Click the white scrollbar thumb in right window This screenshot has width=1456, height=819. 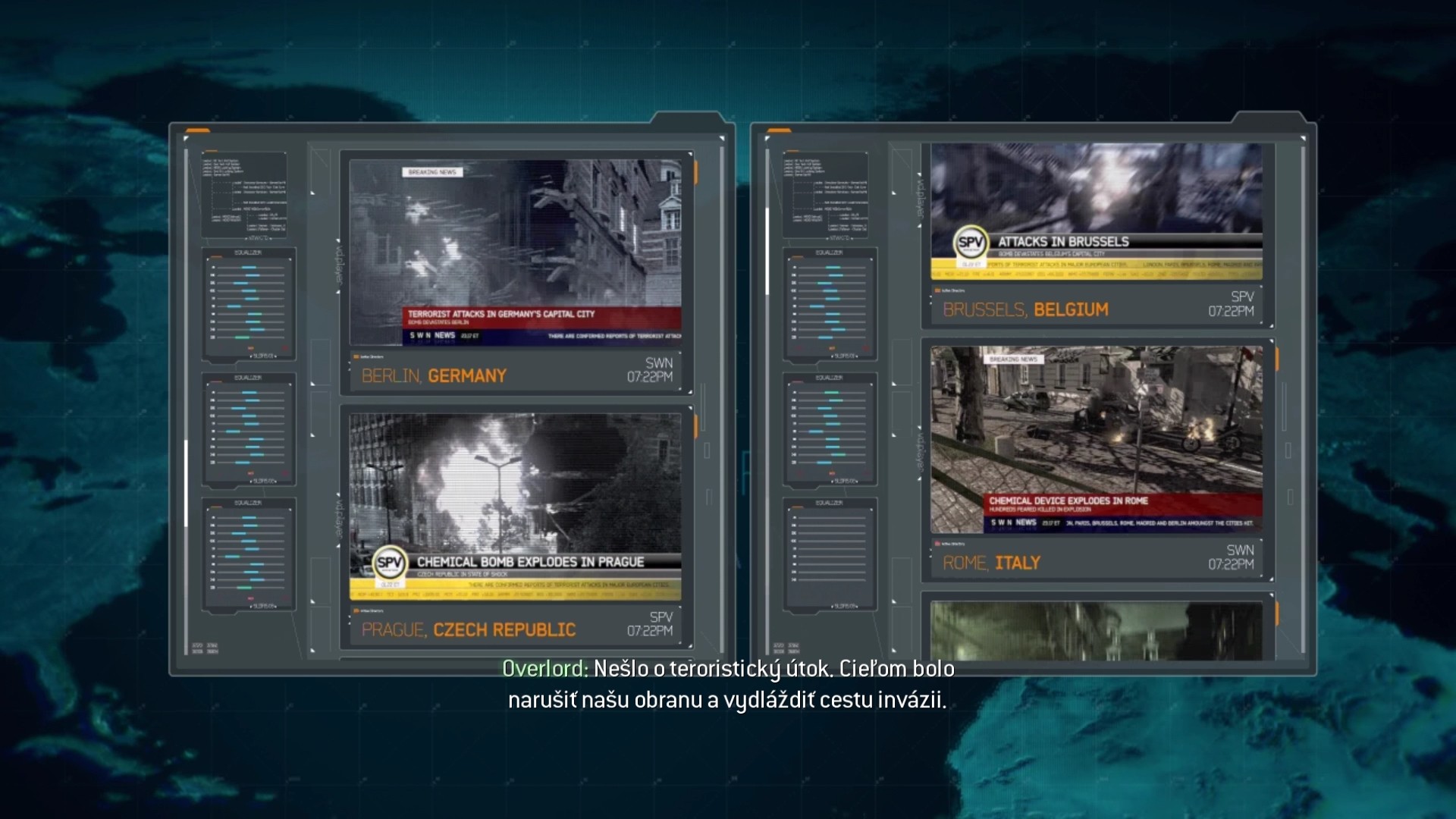[767, 250]
